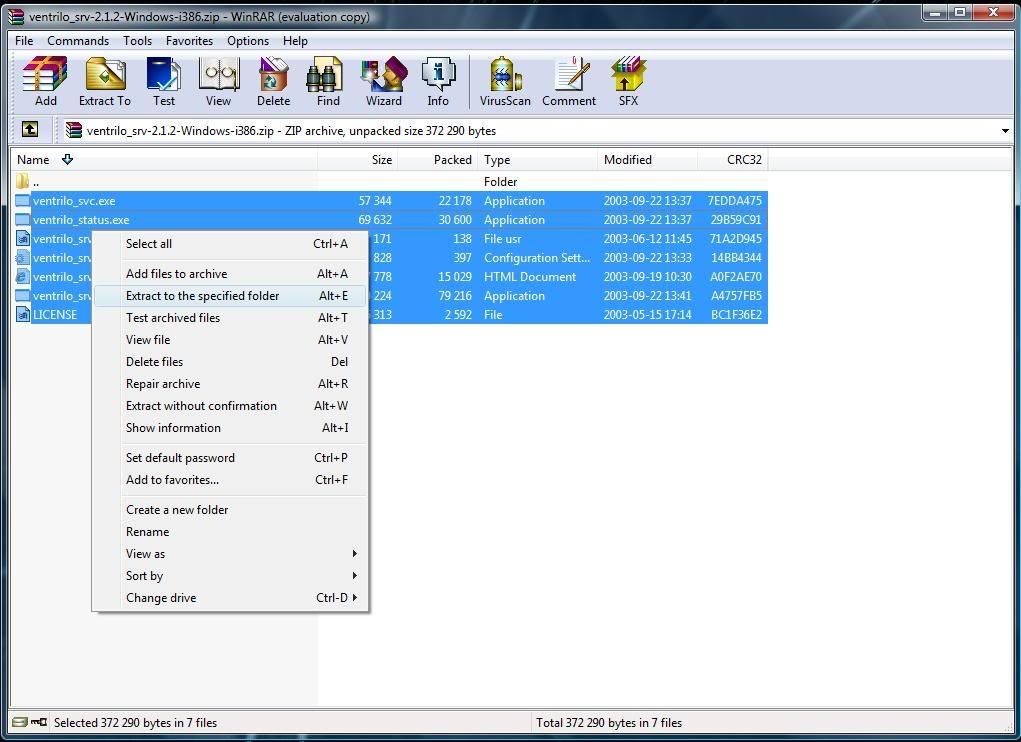
Task: Click the WinRAR icon in the title bar
Action: 16,16
